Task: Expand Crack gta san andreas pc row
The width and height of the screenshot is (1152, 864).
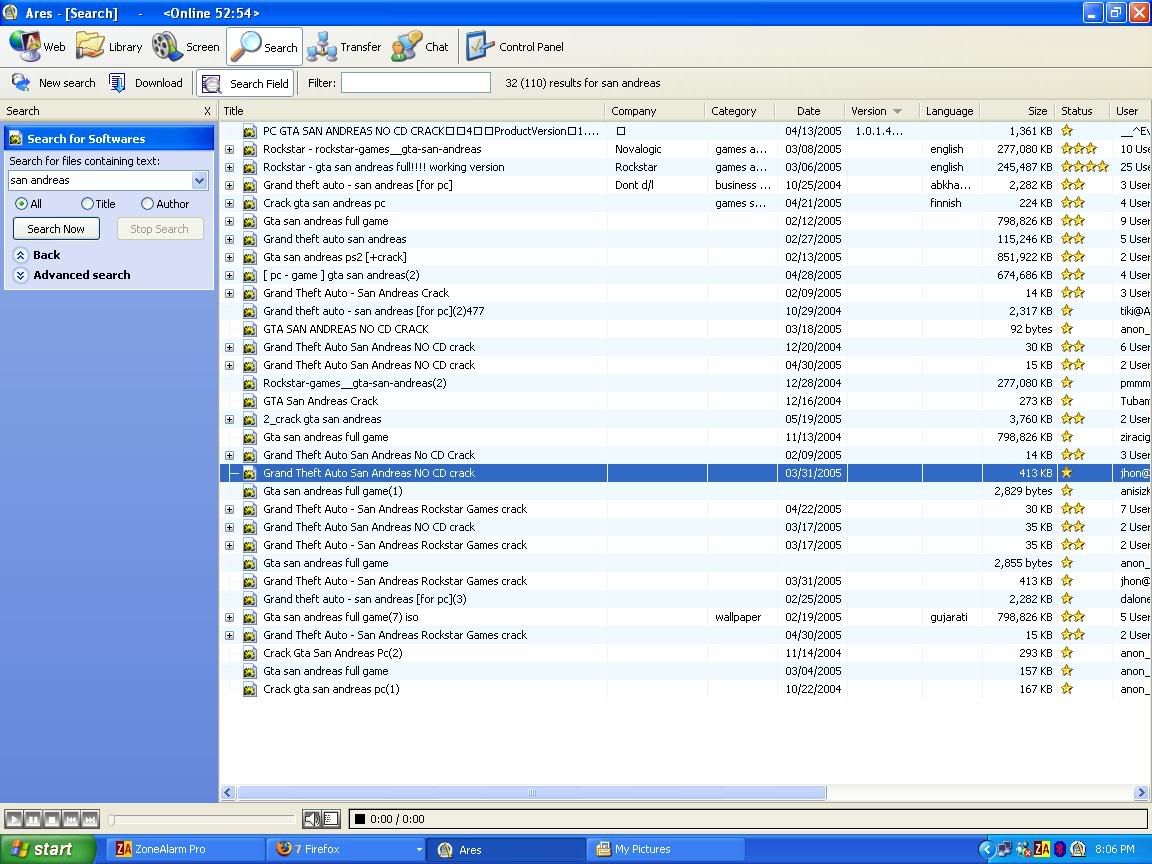Action: click(x=229, y=203)
